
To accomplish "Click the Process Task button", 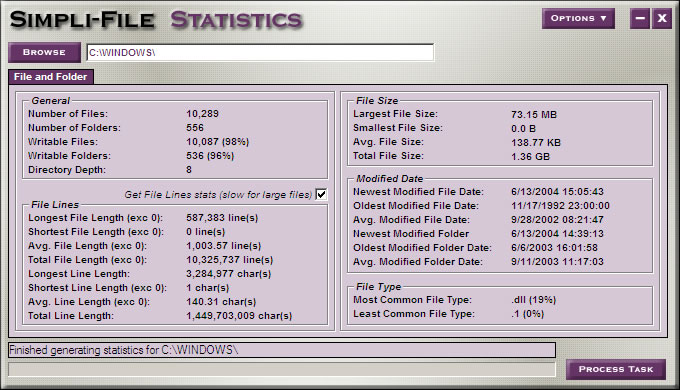I will click(616, 369).
